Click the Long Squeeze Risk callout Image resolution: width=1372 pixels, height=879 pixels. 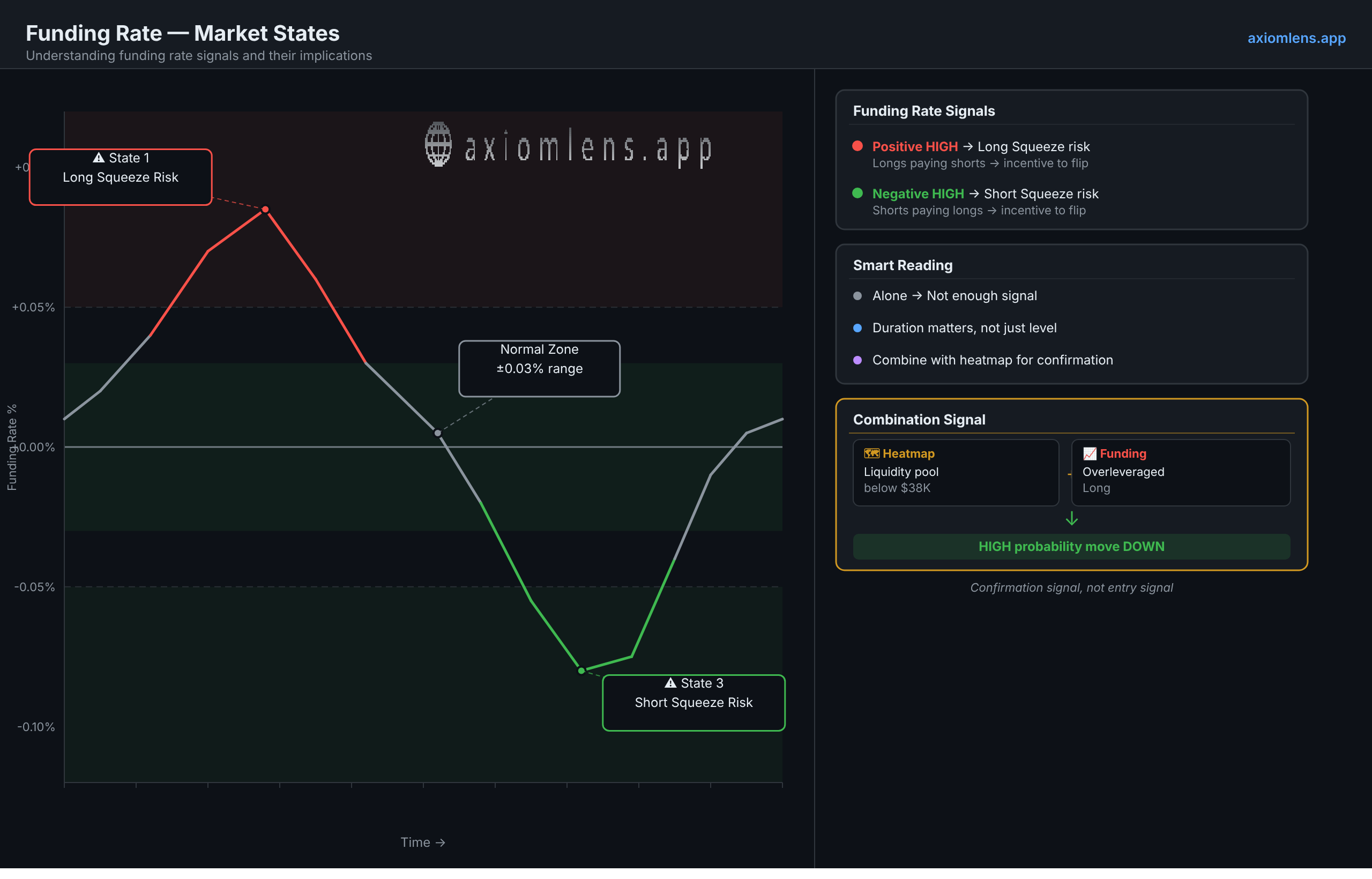tap(121, 177)
